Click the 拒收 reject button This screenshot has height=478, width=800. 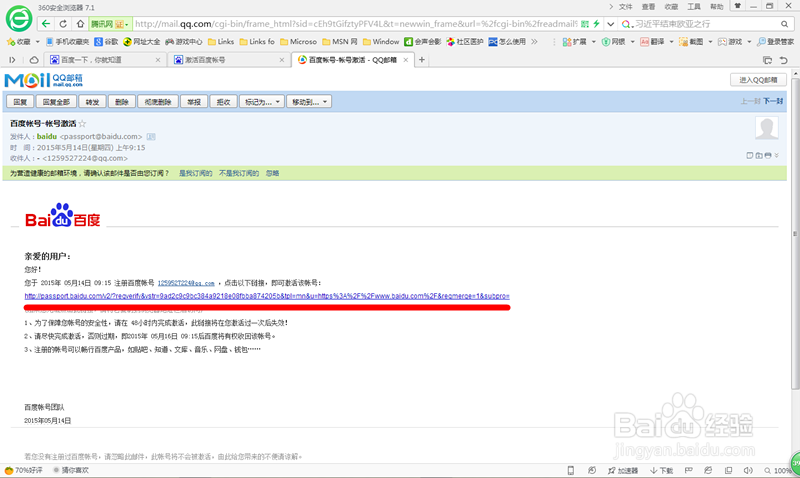click(x=223, y=102)
